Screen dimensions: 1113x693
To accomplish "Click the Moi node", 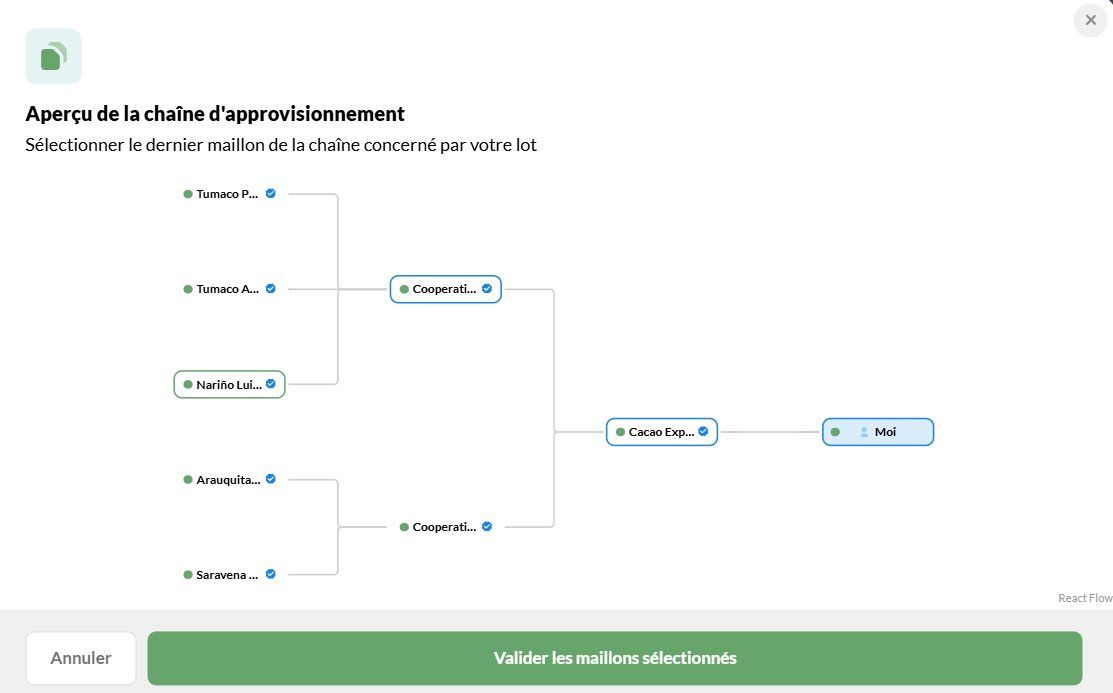I will 878,432.
